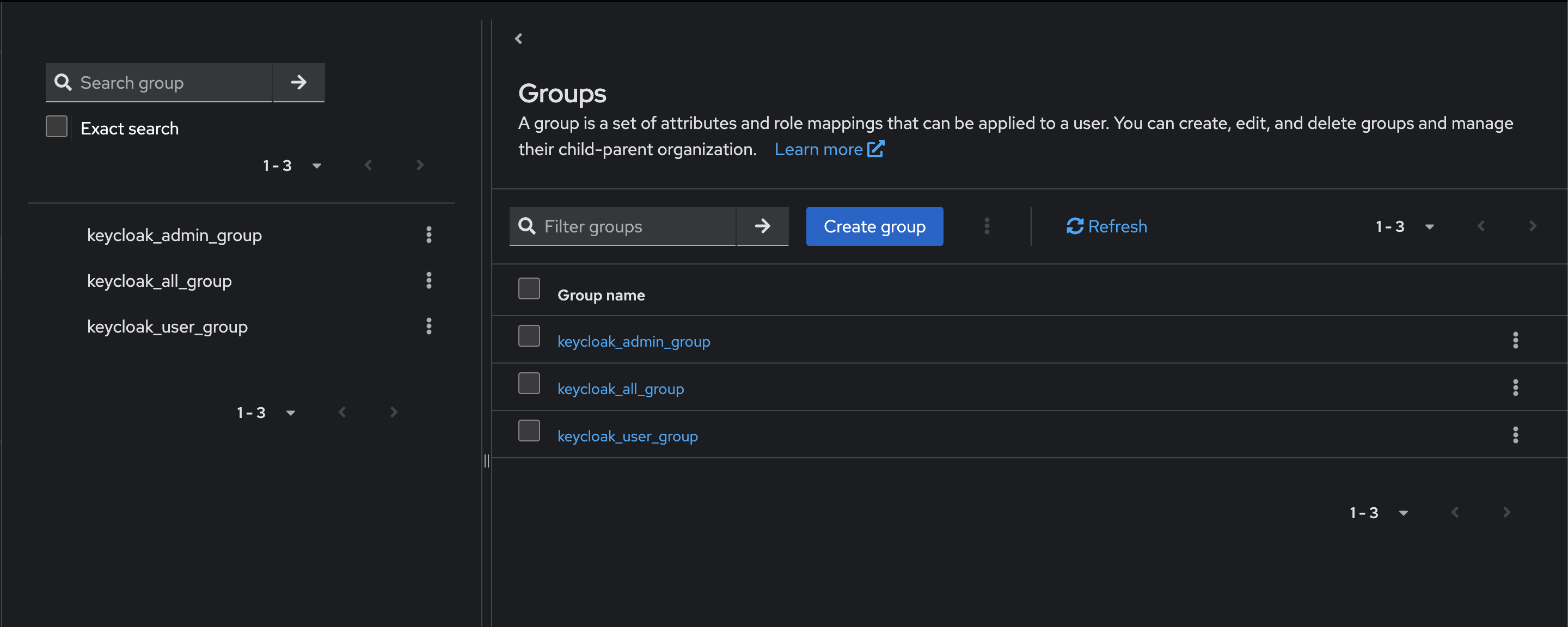Open the kebab menu for keycloak_all_group table row
The height and width of the screenshot is (627, 1568).
1516,388
